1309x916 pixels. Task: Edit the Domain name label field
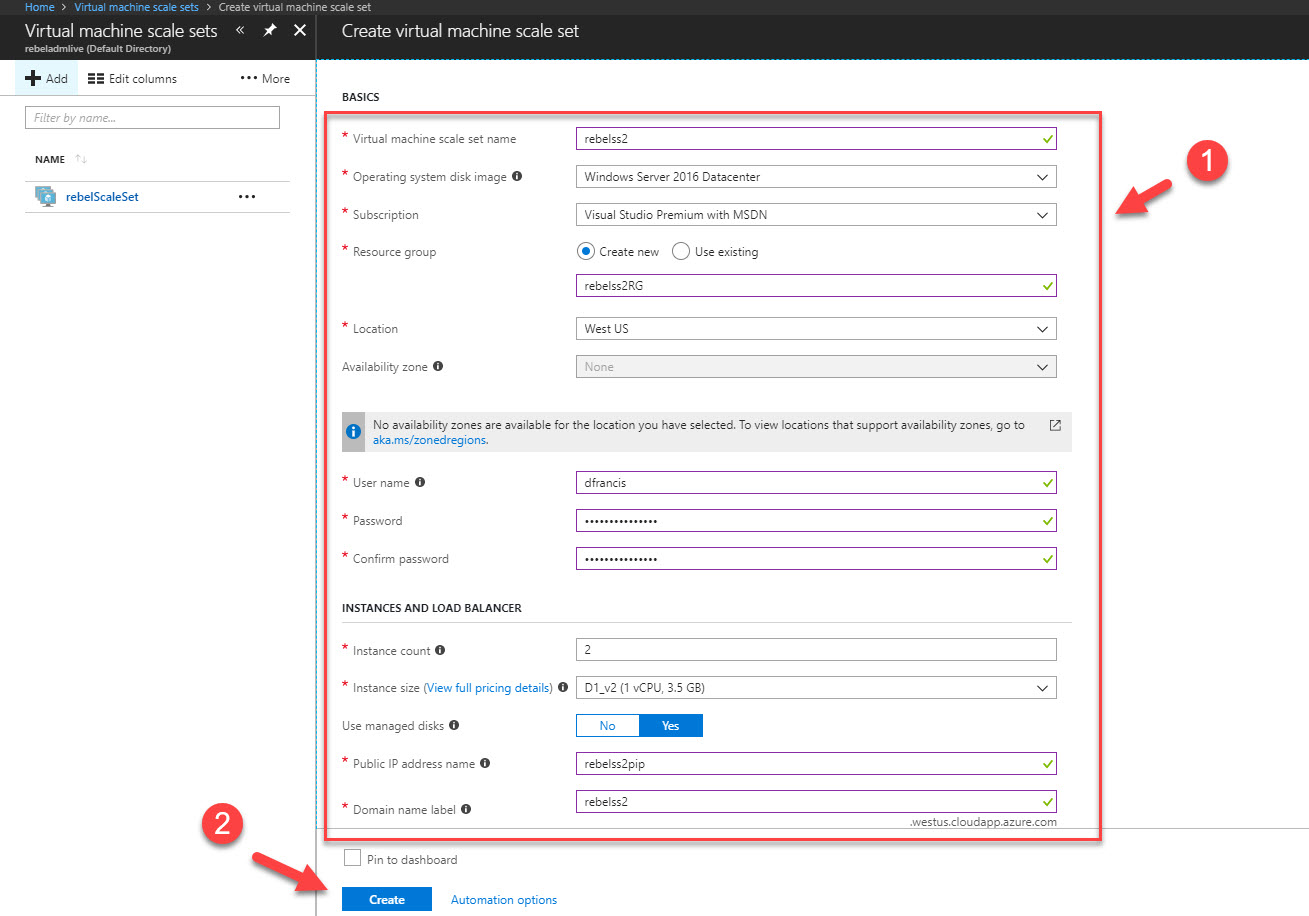(x=816, y=802)
